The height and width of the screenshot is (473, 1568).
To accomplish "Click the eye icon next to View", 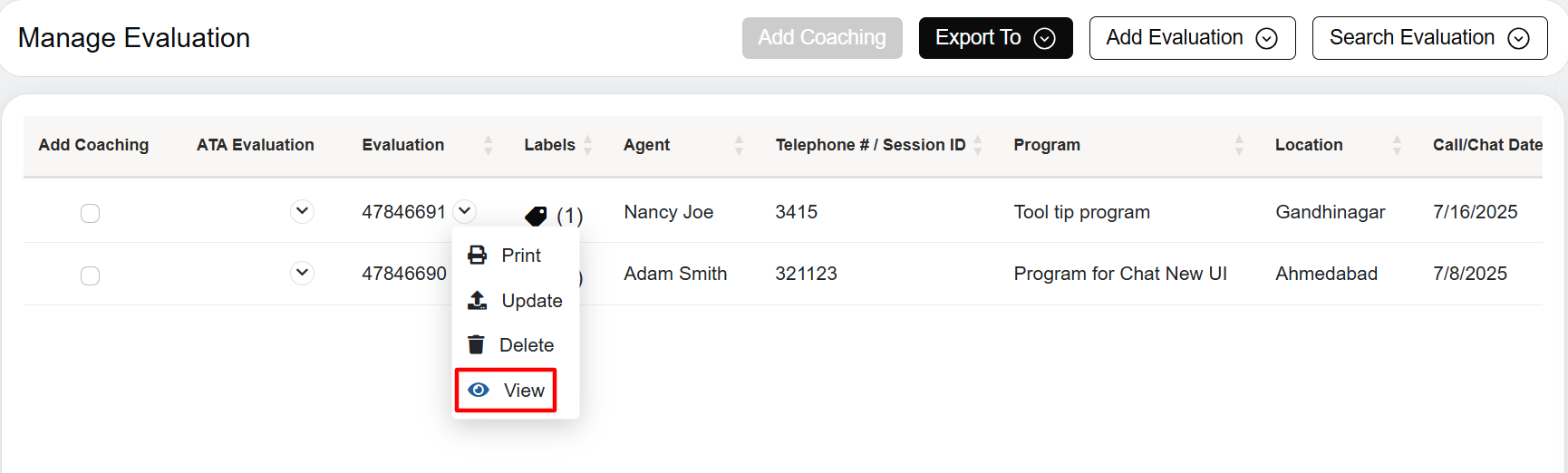I will 479,390.
